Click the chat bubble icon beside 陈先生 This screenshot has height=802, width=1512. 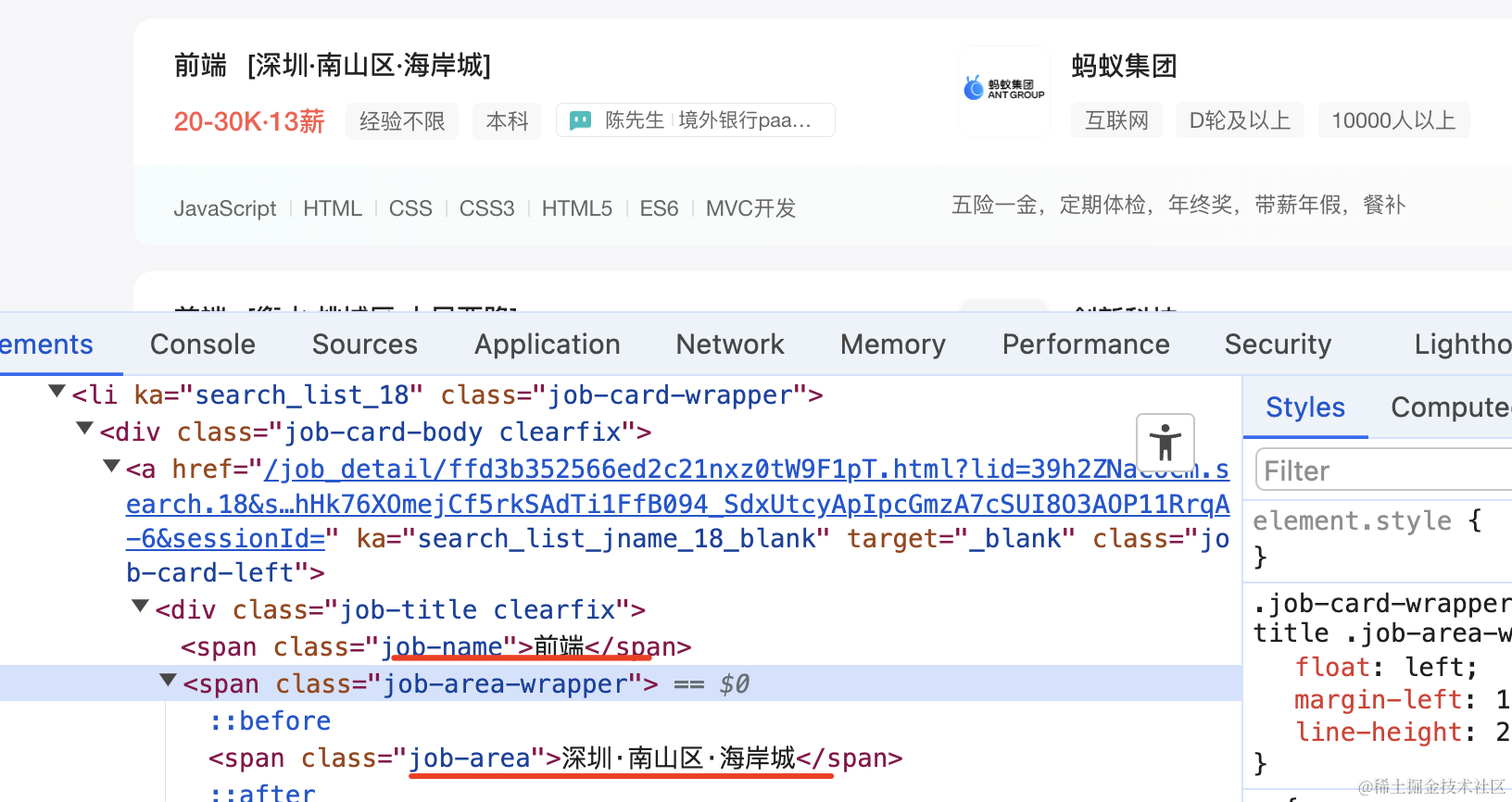(580, 120)
